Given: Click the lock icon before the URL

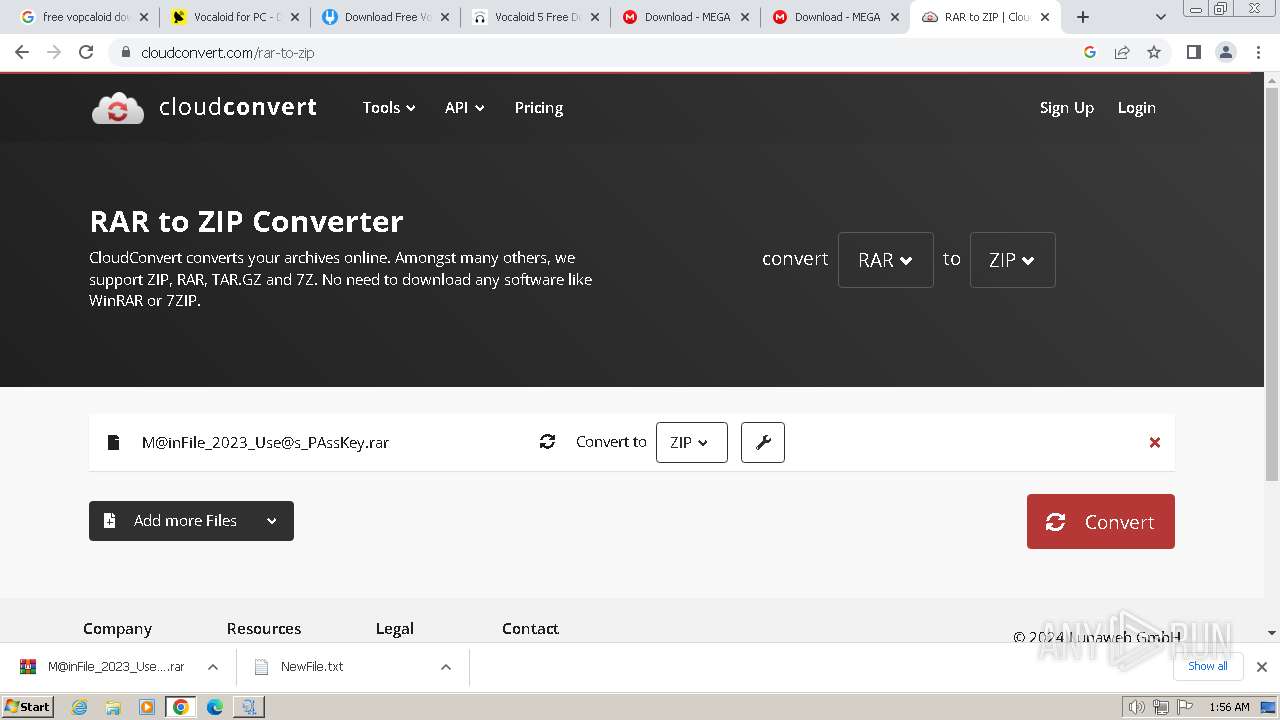Looking at the screenshot, I should coord(126,52).
